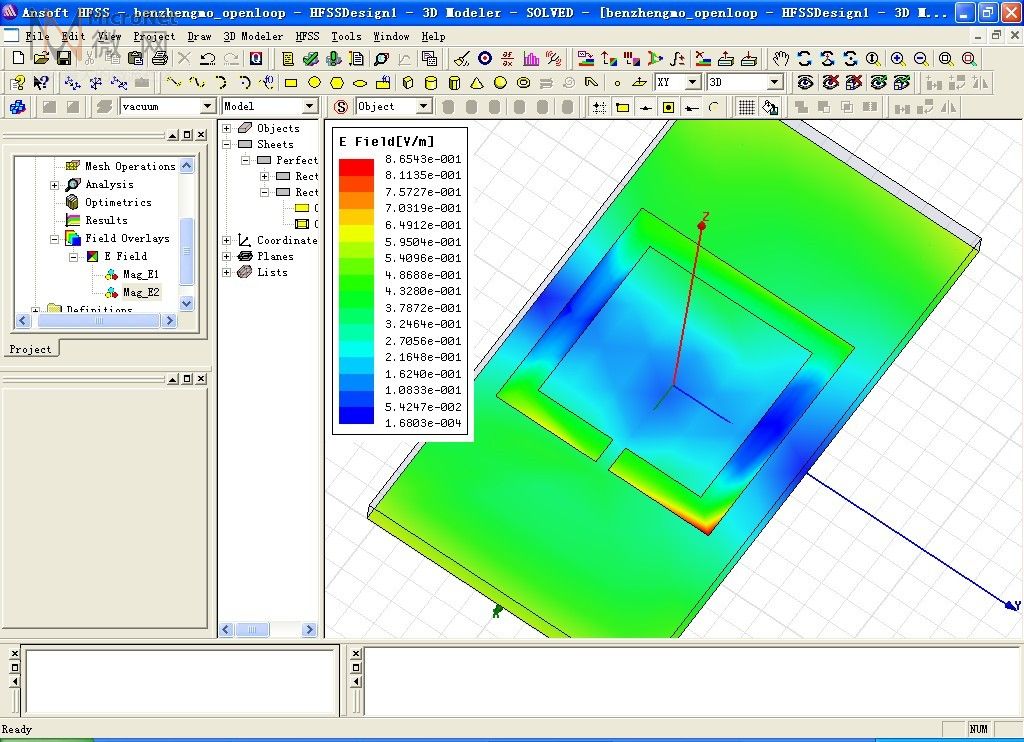Select Optimetrics in project tree
This screenshot has height=742, width=1024.
point(118,202)
